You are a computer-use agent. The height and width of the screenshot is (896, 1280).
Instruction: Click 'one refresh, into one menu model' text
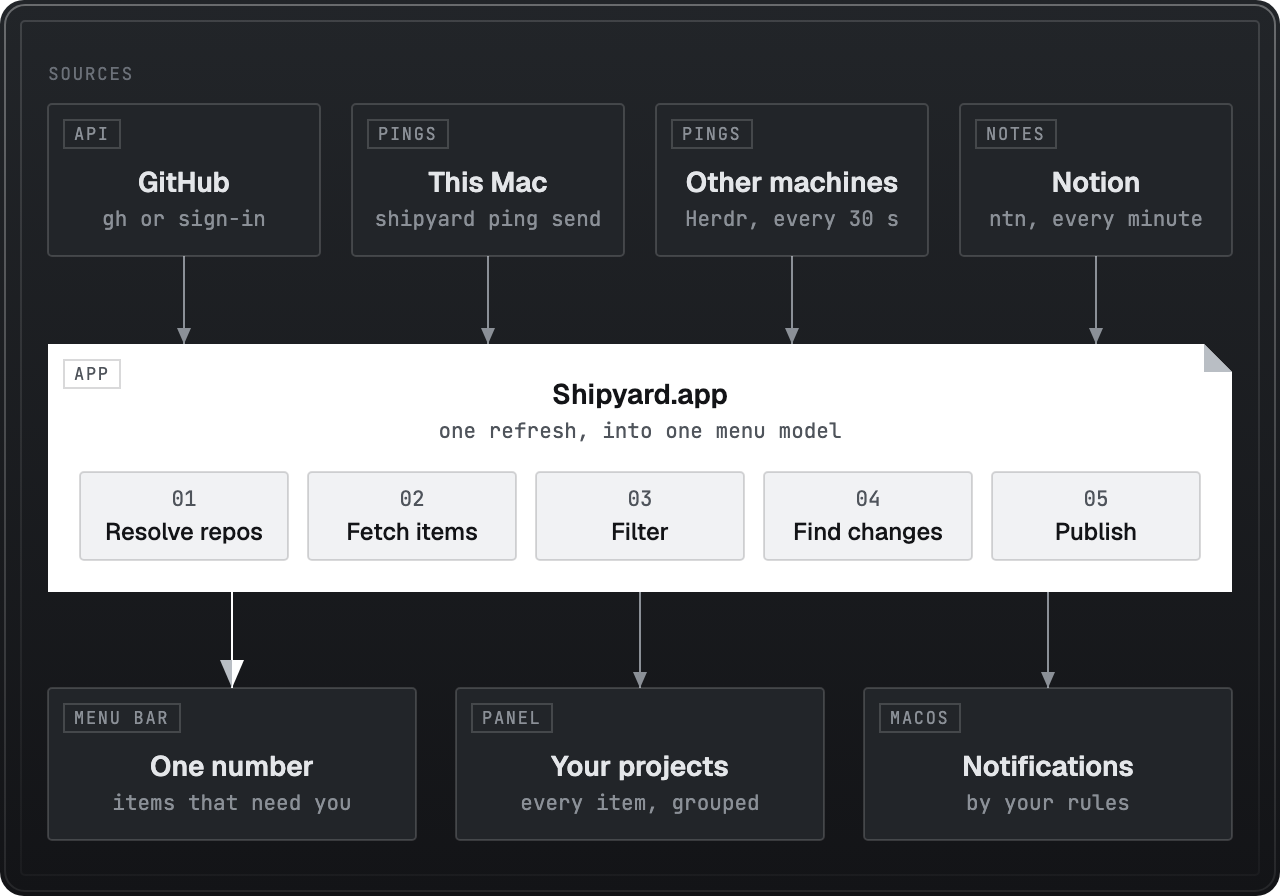[640, 431]
